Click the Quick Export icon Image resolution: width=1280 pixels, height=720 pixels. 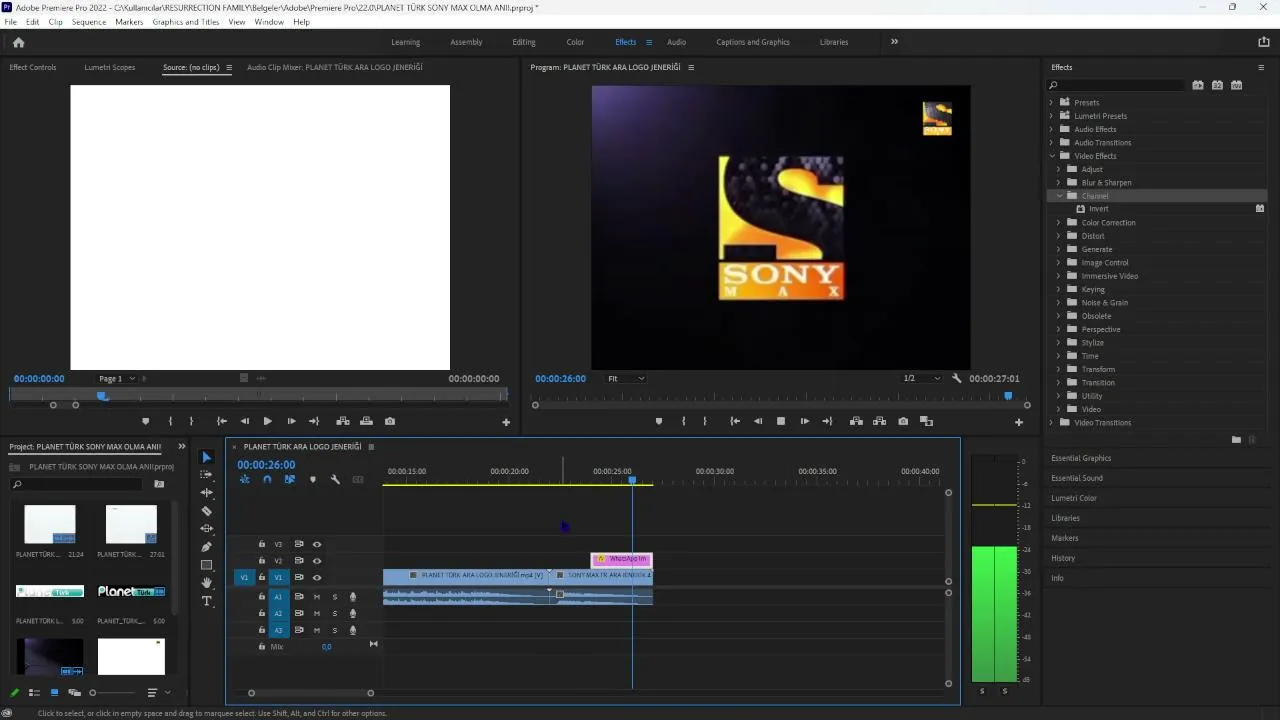1264,42
